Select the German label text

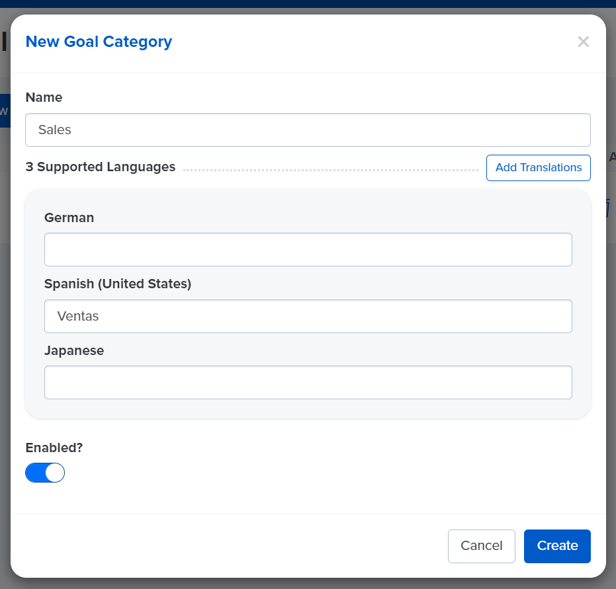tap(69, 218)
